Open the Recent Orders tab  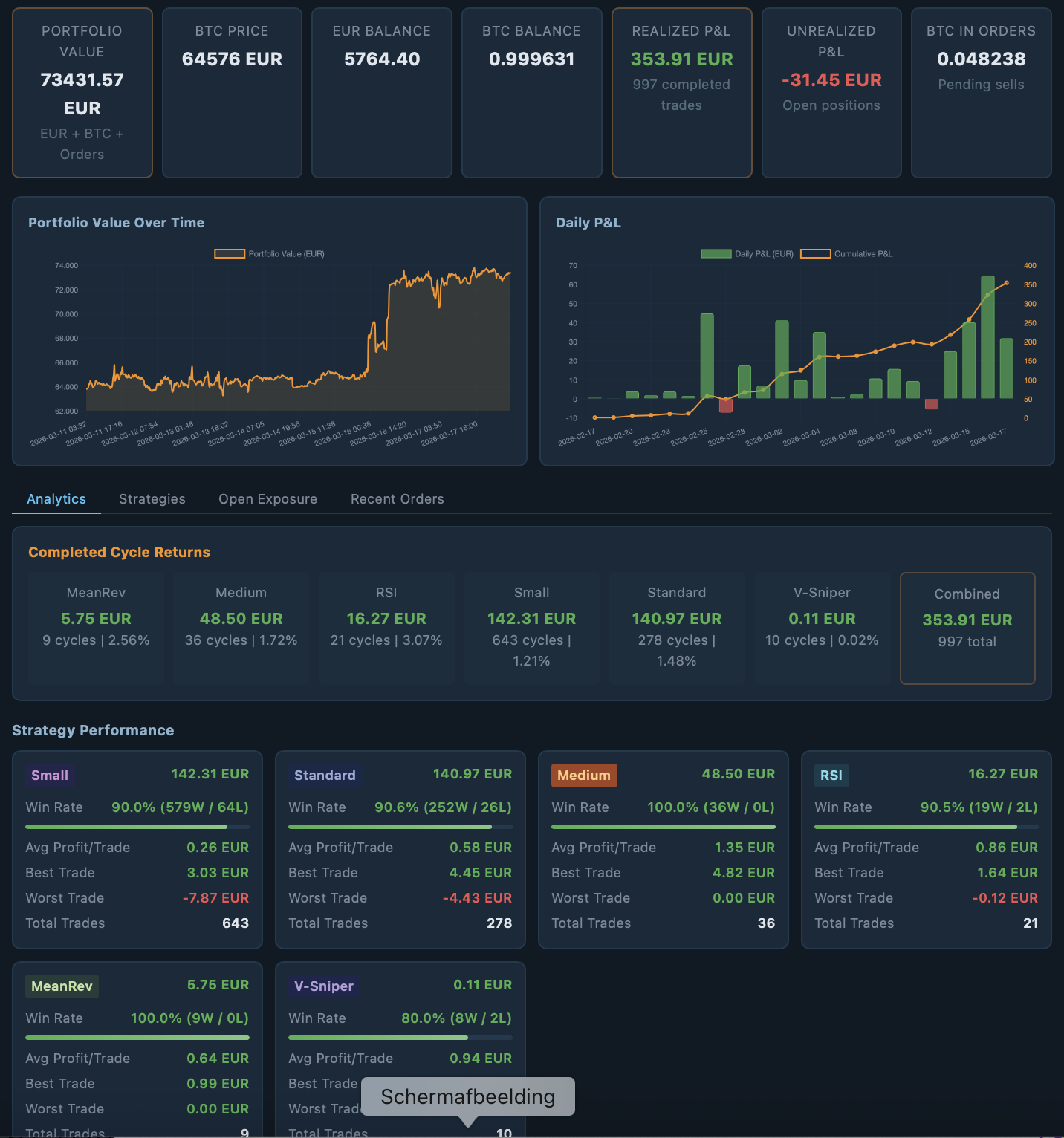(397, 498)
